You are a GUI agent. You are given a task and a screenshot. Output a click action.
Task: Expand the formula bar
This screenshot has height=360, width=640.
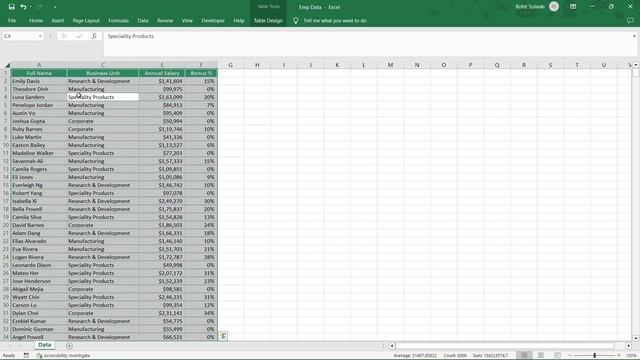tap(634, 36)
